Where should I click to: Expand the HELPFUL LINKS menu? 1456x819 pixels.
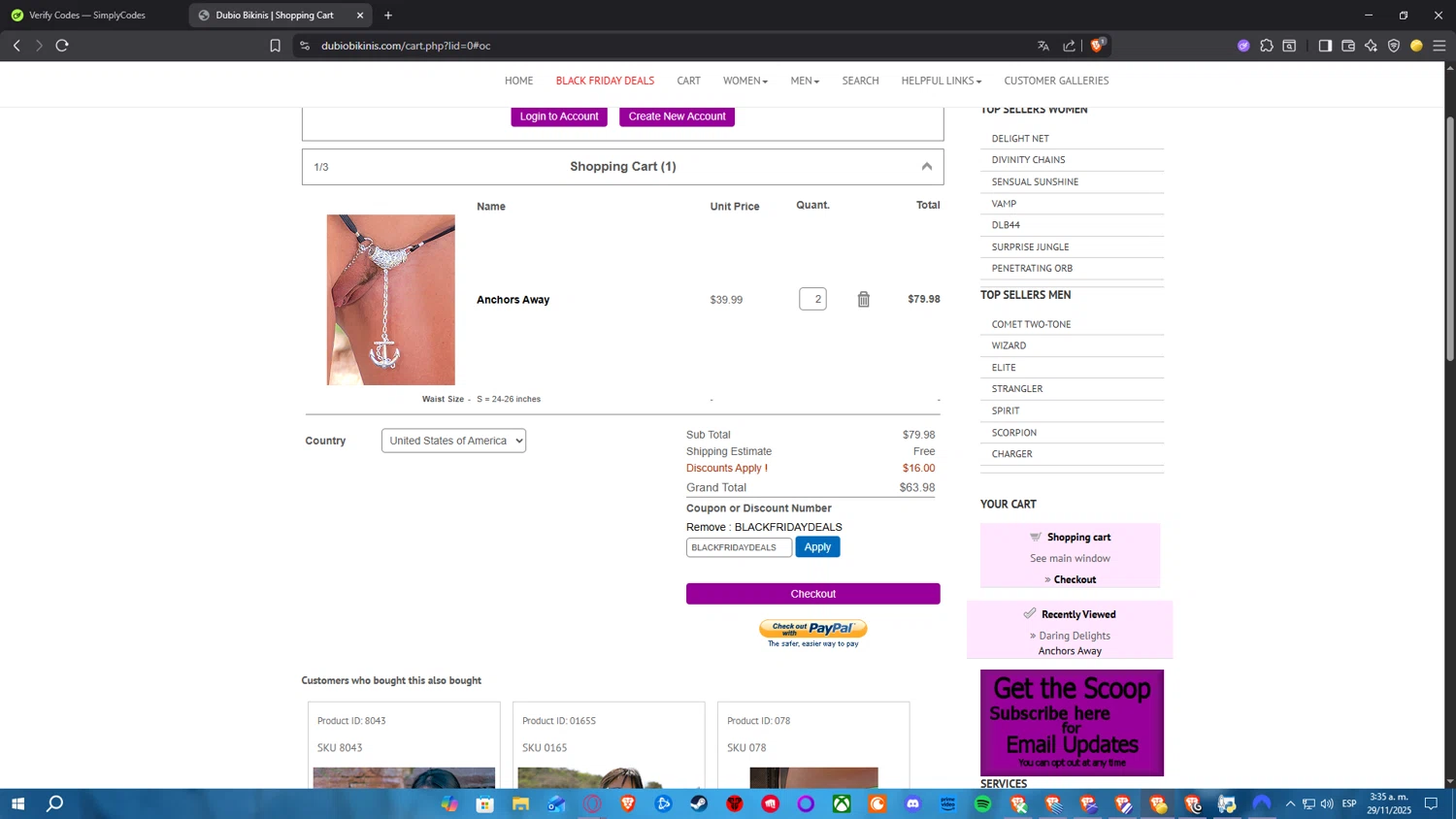pyautogui.click(x=941, y=81)
